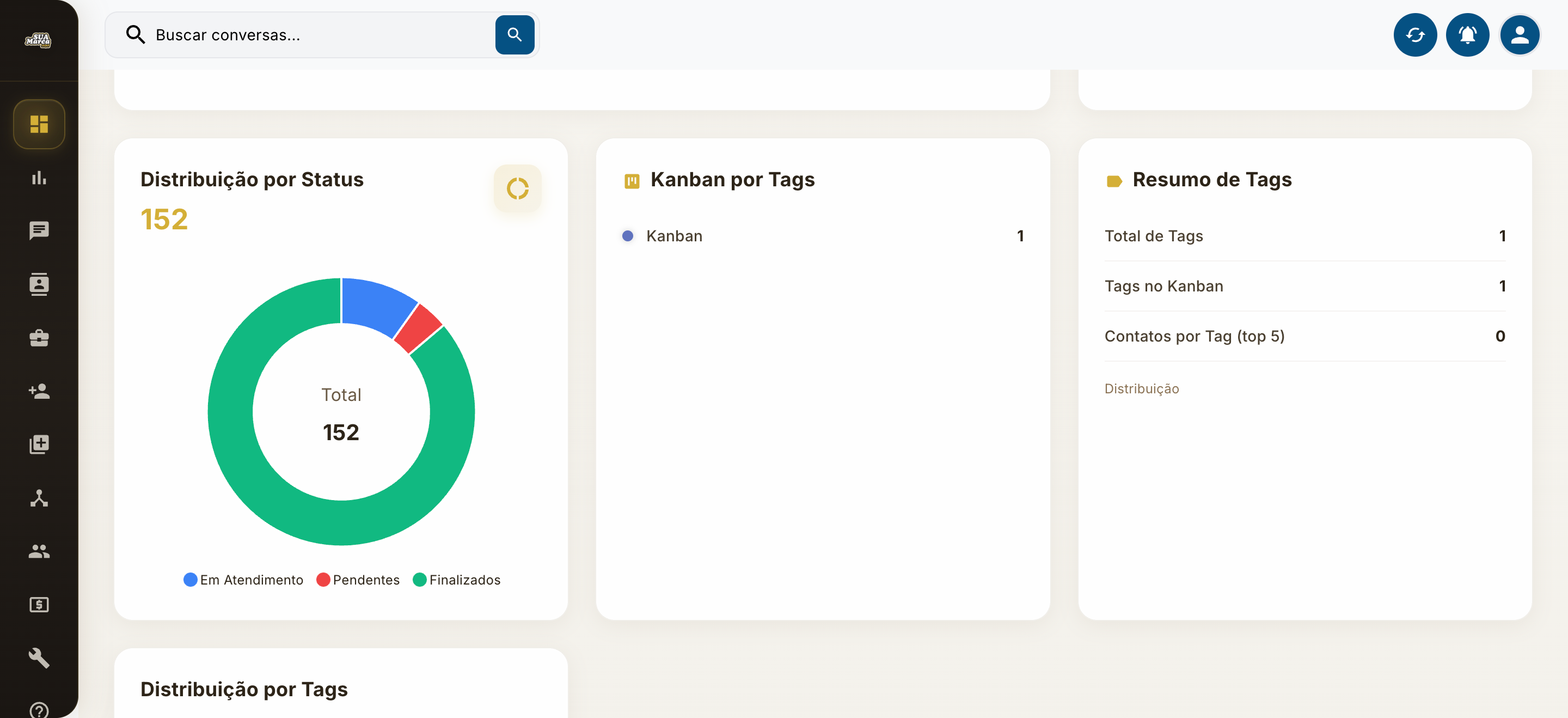Click the refresh sync button in header

coord(1415,35)
